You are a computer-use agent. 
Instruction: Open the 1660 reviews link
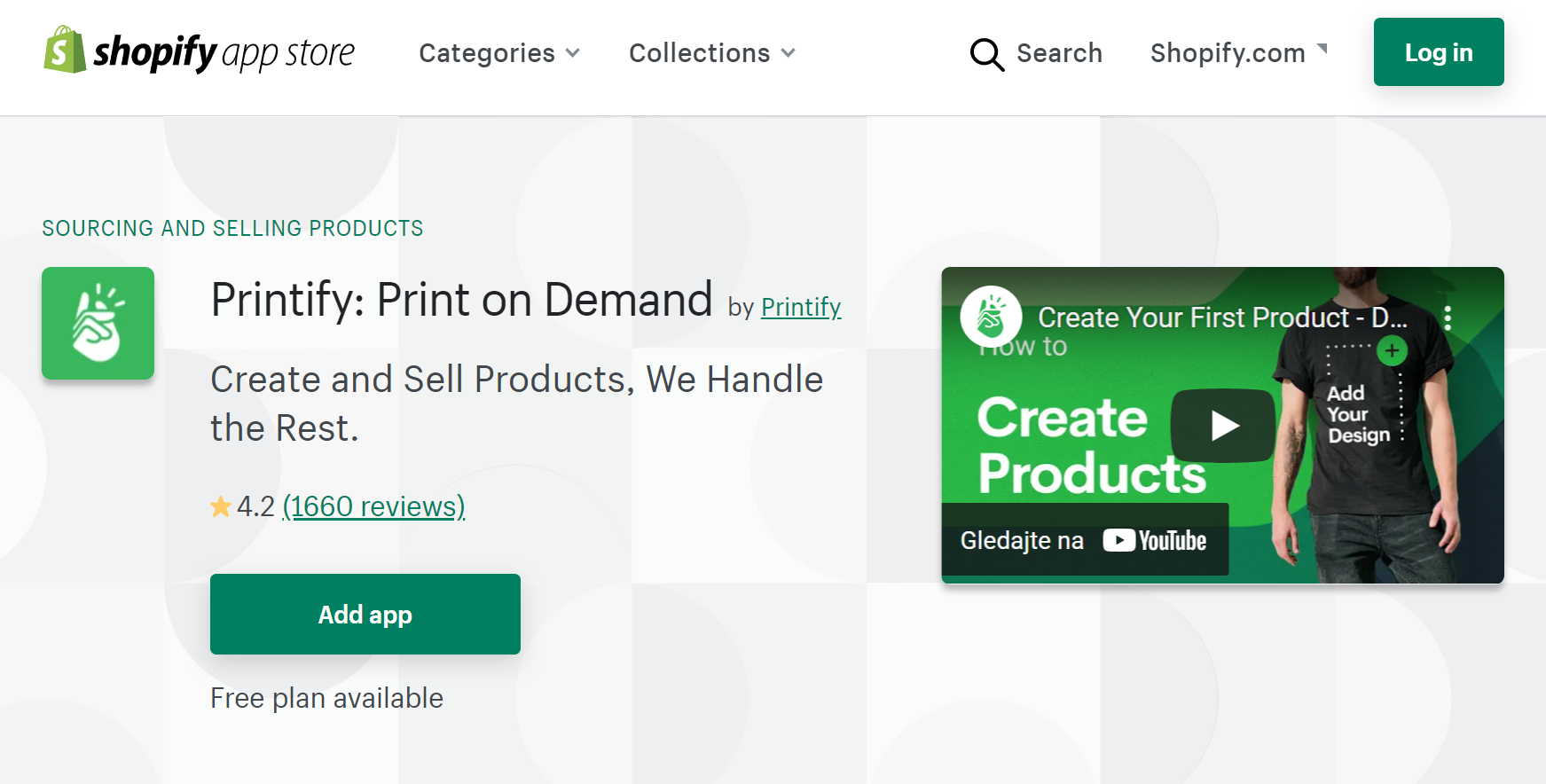pyautogui.click(x=373, y=506)
